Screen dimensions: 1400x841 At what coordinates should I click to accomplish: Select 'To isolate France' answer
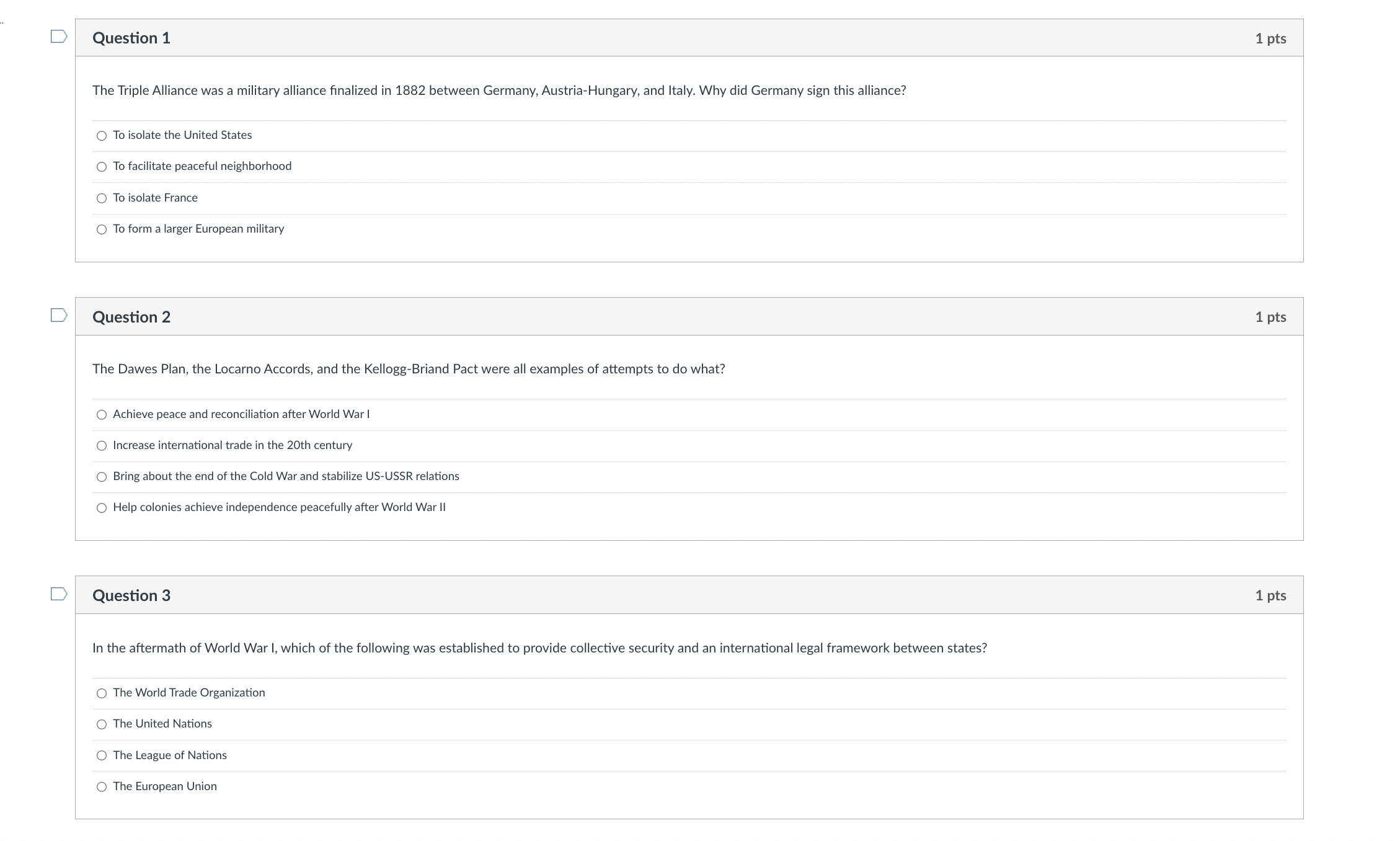click(x=102, y=198)
